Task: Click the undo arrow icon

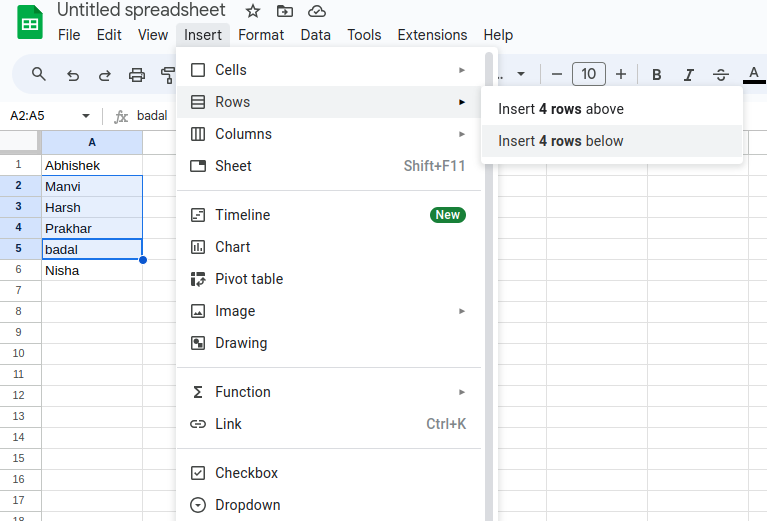Action: 72,74
